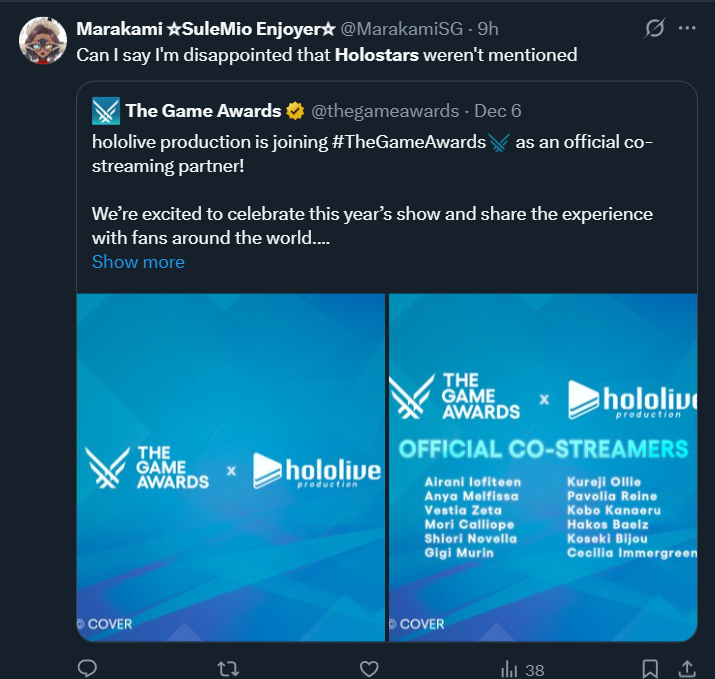The height and width of the screenshot is (679, 715).
Task: Click the share upload icon
Action: coord(687,668)
